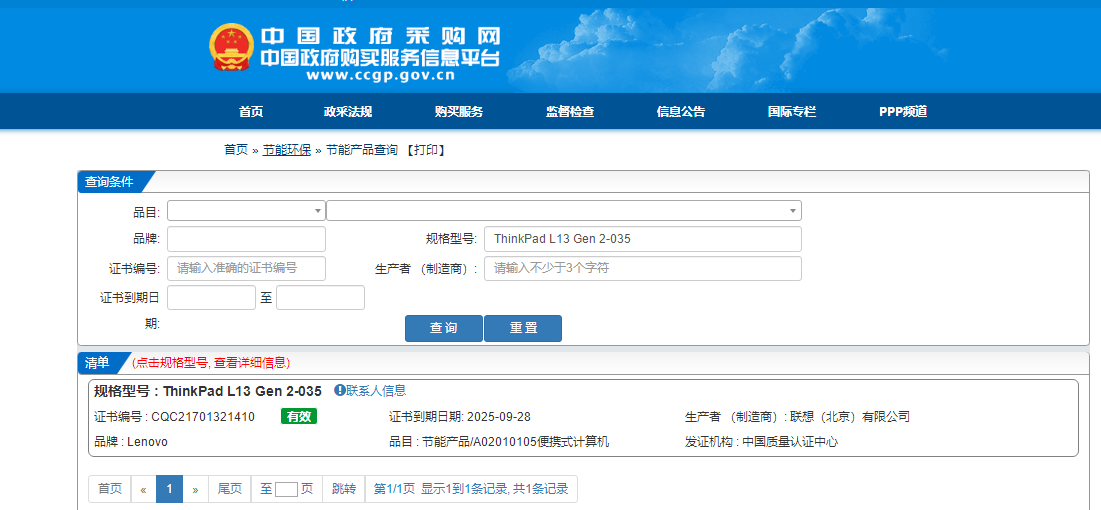Click the 查询 search button
Screen dimensions: 1101x510
444,328
